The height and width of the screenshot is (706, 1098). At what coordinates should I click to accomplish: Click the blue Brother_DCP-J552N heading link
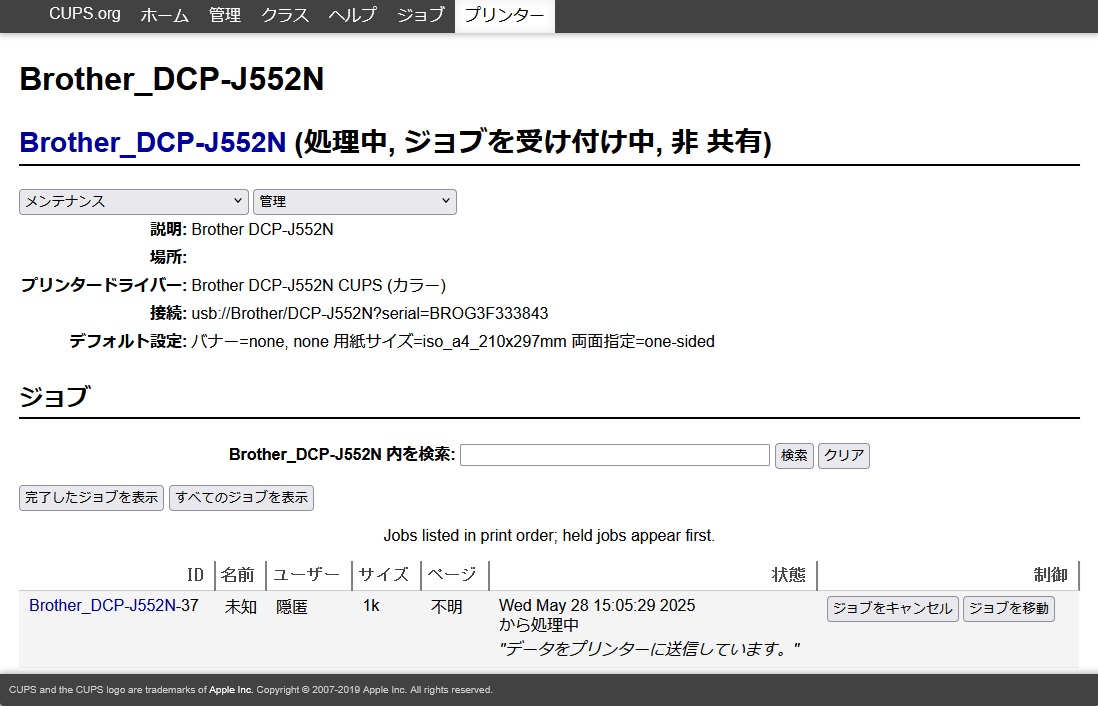[153, 142]
